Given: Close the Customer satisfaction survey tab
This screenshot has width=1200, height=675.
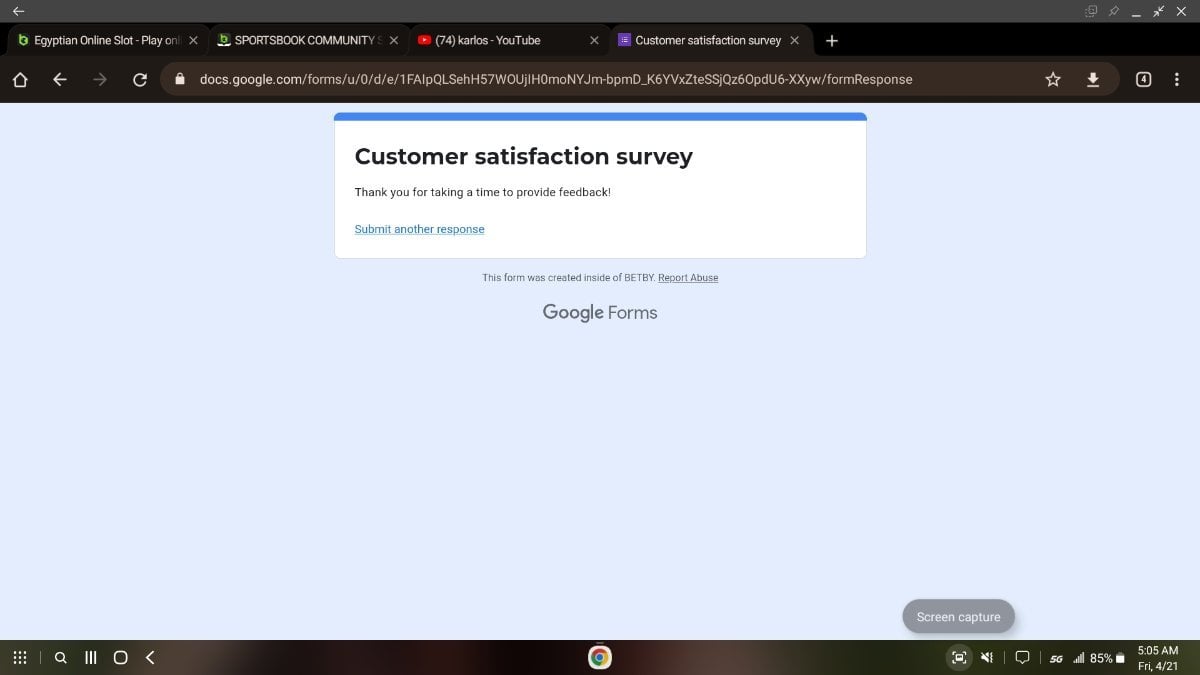Looking at the screenshot, I should [x=795, y=41].
